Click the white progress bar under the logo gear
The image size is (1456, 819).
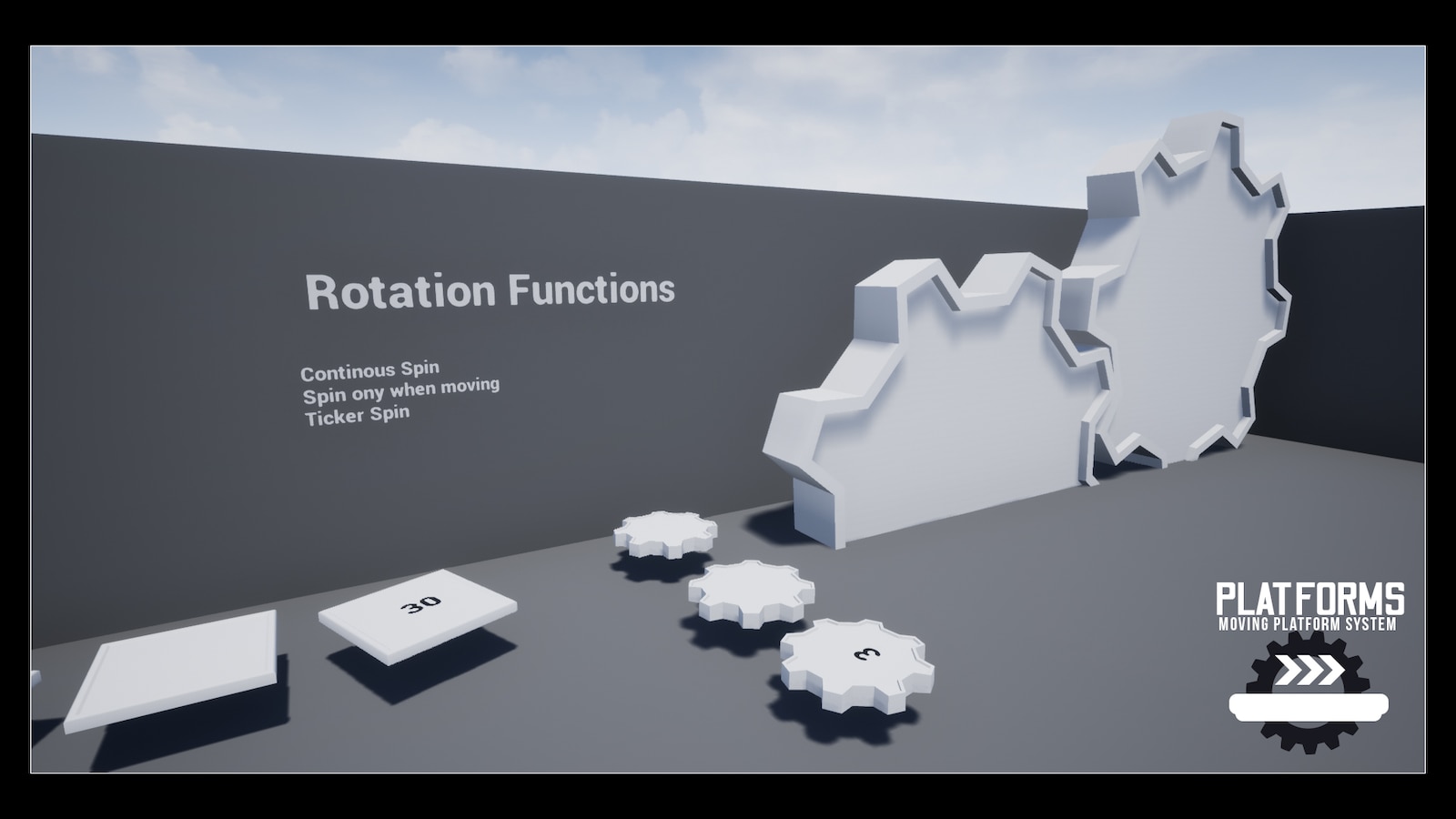click(x=1309, y=708)
